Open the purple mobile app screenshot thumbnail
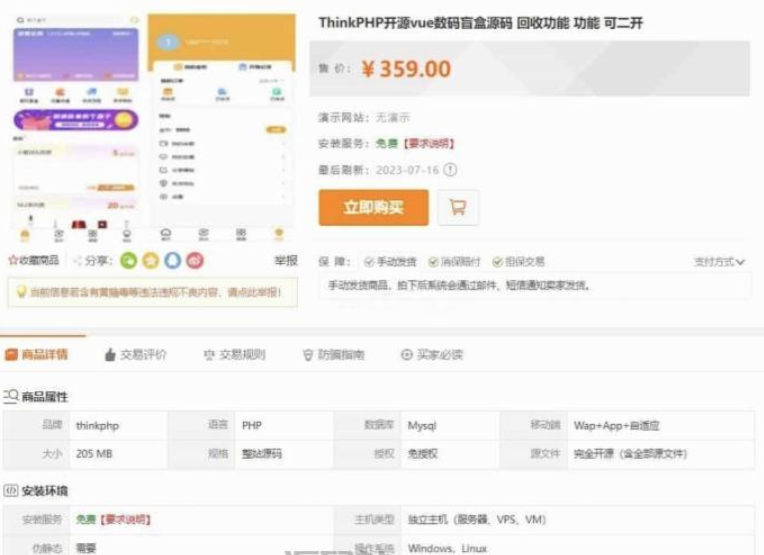The width and height of the screenshot is (764, 555). coord(76,129)
